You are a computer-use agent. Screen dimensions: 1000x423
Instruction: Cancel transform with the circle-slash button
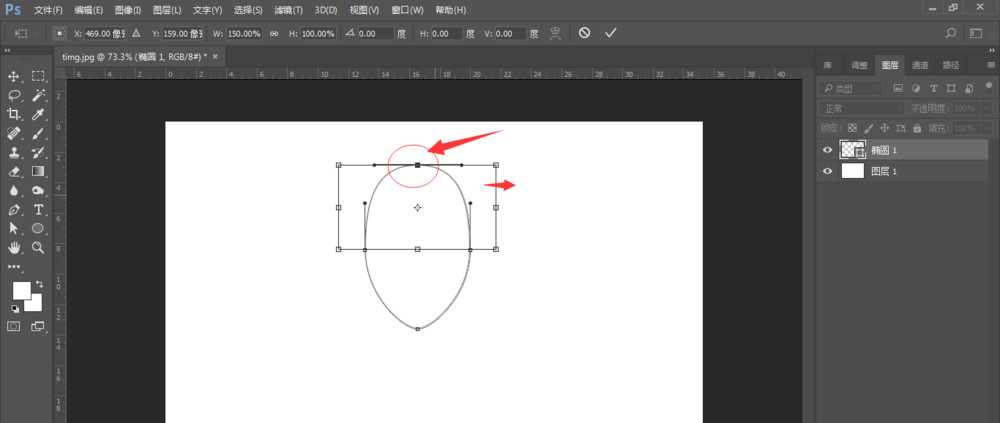[x=584, y=33]
